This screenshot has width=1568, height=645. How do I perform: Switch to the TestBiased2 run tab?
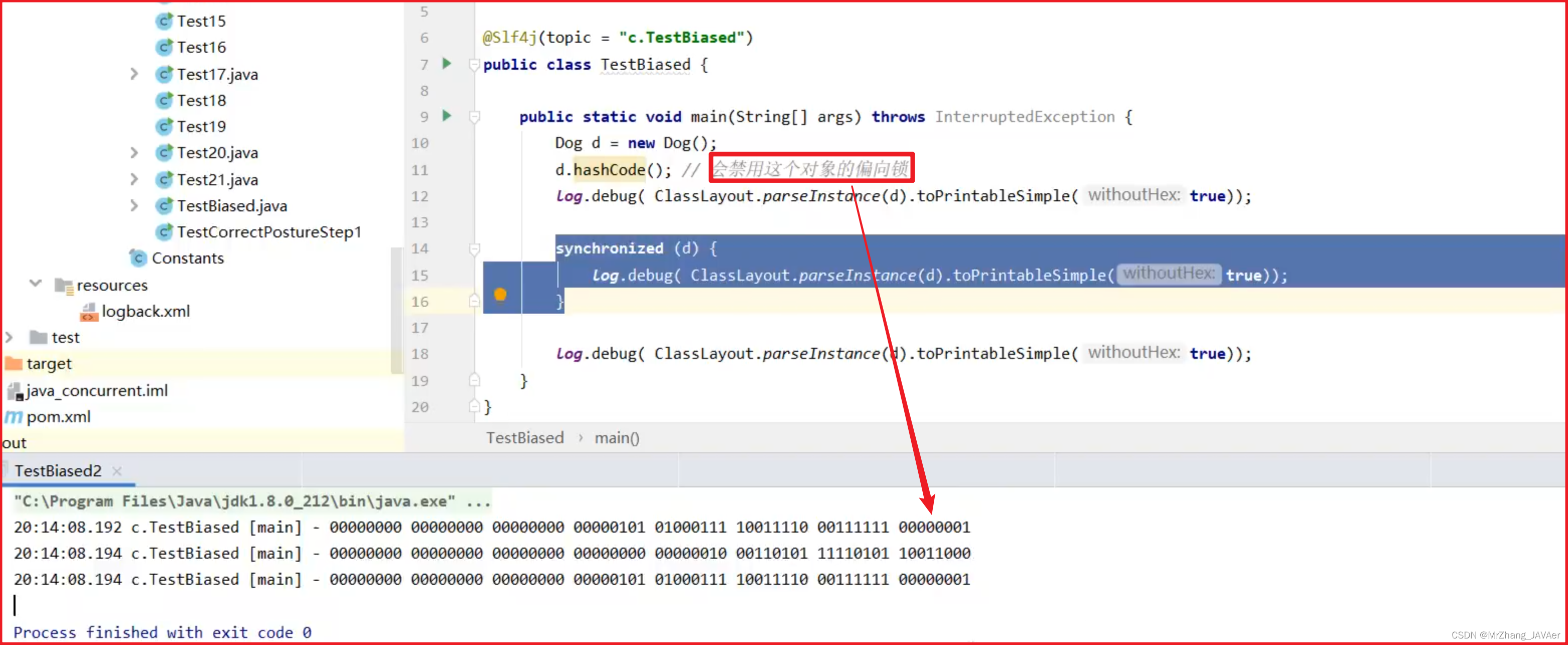click(x=58, y=471)
